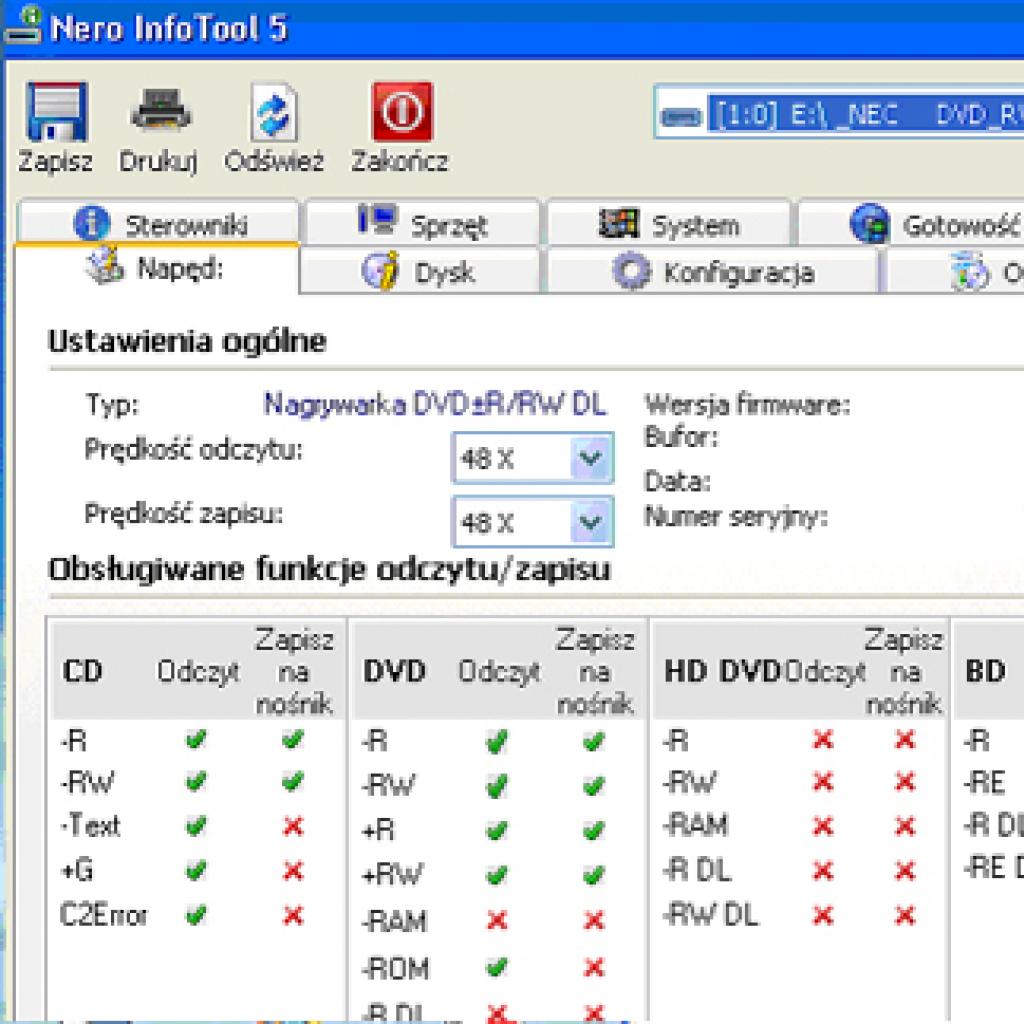Click the HD DVD -RAM write red cross
Viewport: 1024px width, 1024px height.
tap(905, 827)
